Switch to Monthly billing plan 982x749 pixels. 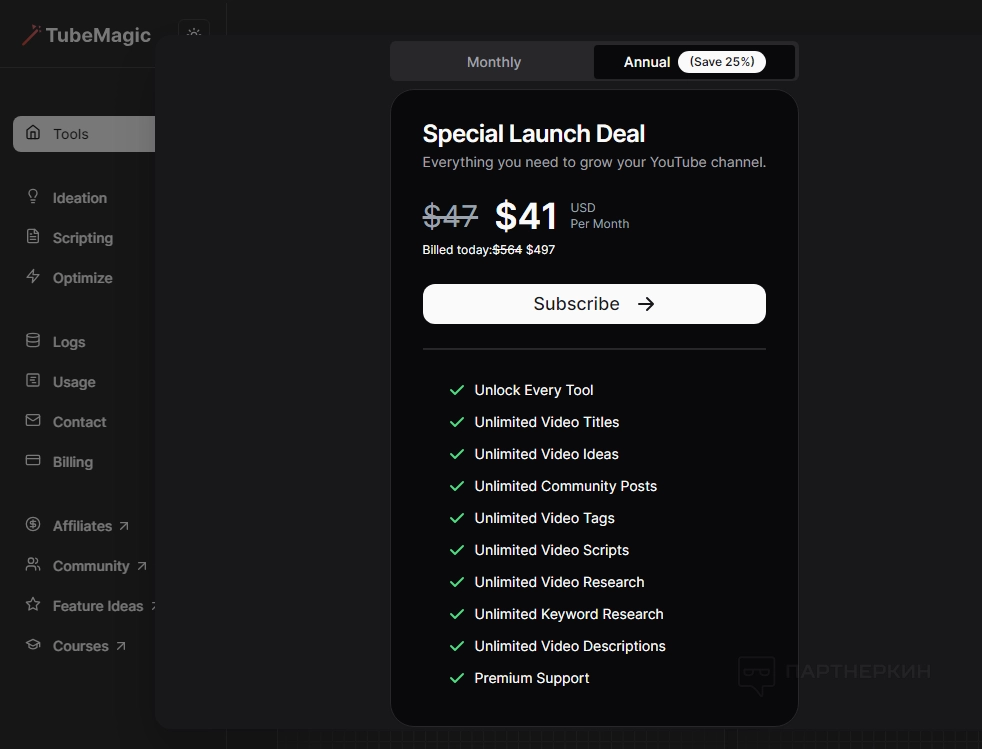(493, 62)
